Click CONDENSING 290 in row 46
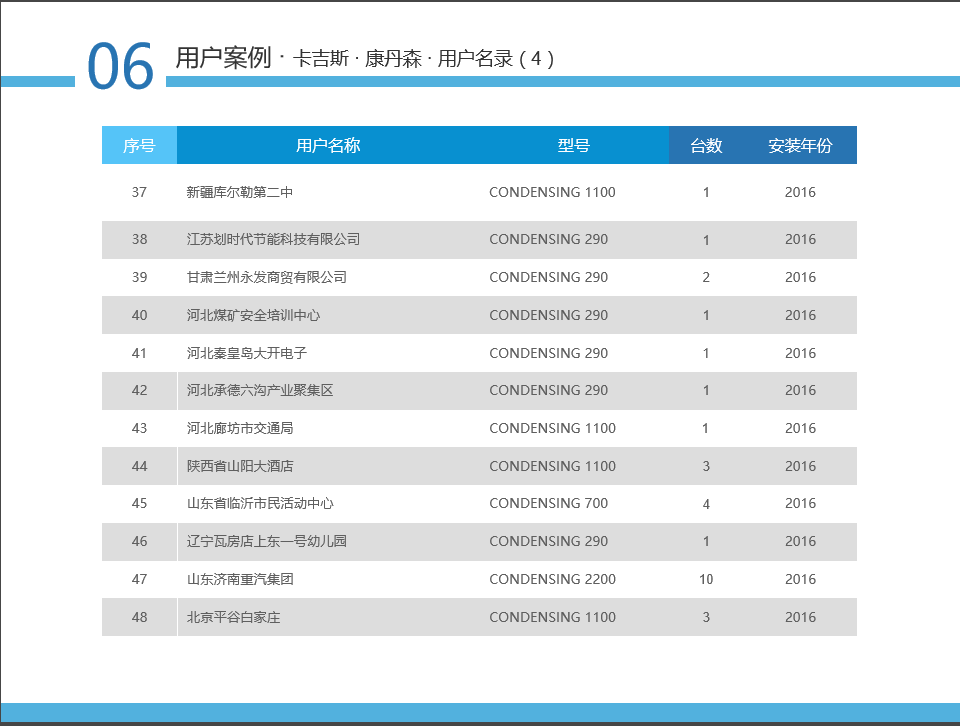960x726 pixels. [x=549, y=541]
